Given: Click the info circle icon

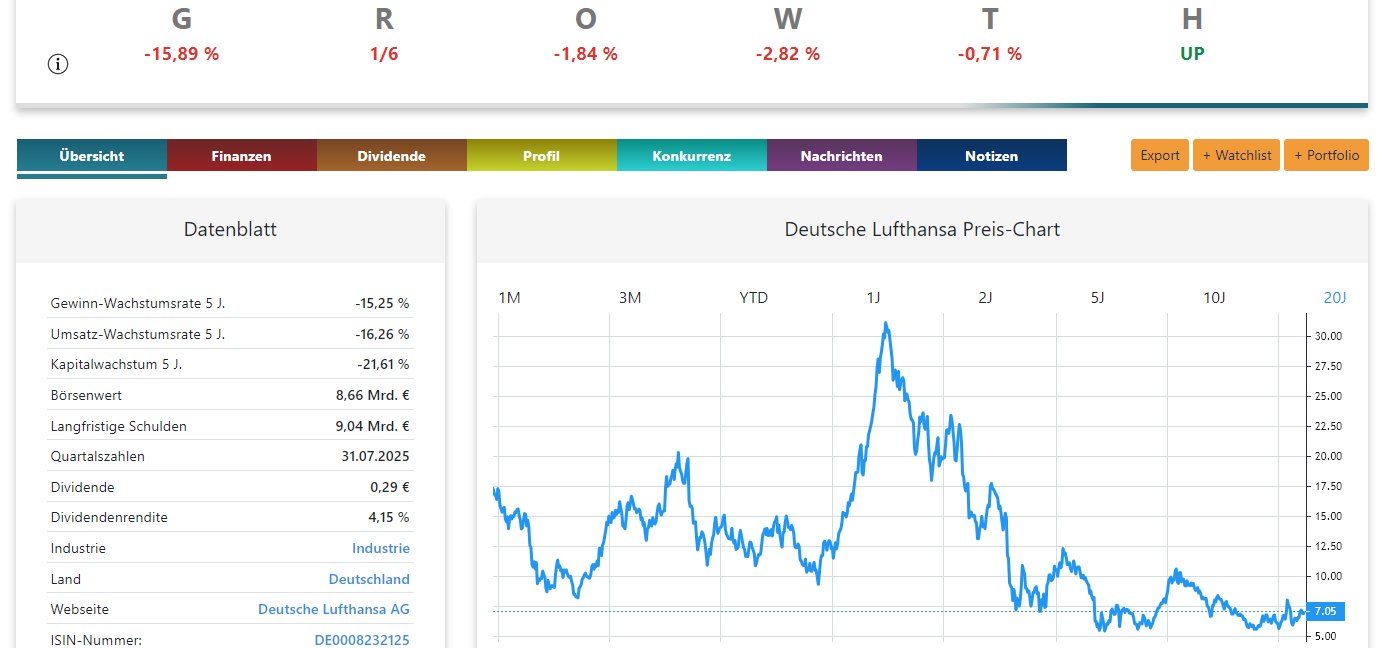Looking at the screenshot, I should [58, 64].
